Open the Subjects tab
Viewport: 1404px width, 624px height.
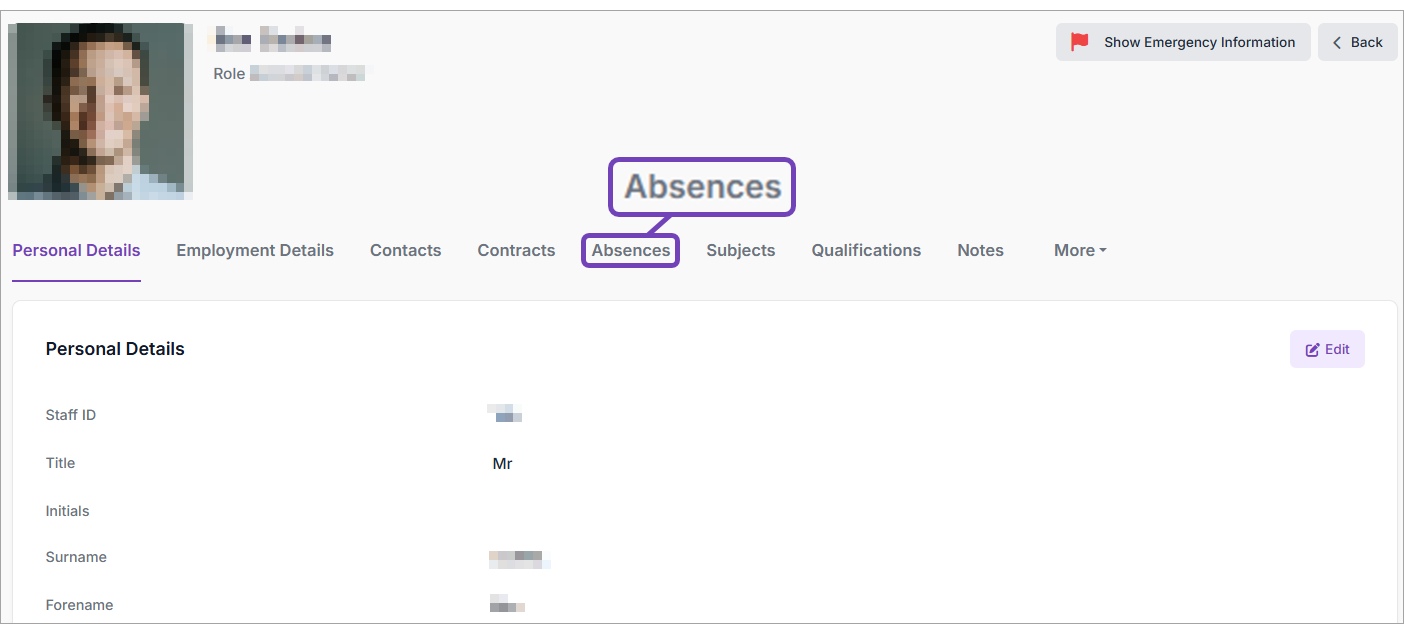(741, 250)
